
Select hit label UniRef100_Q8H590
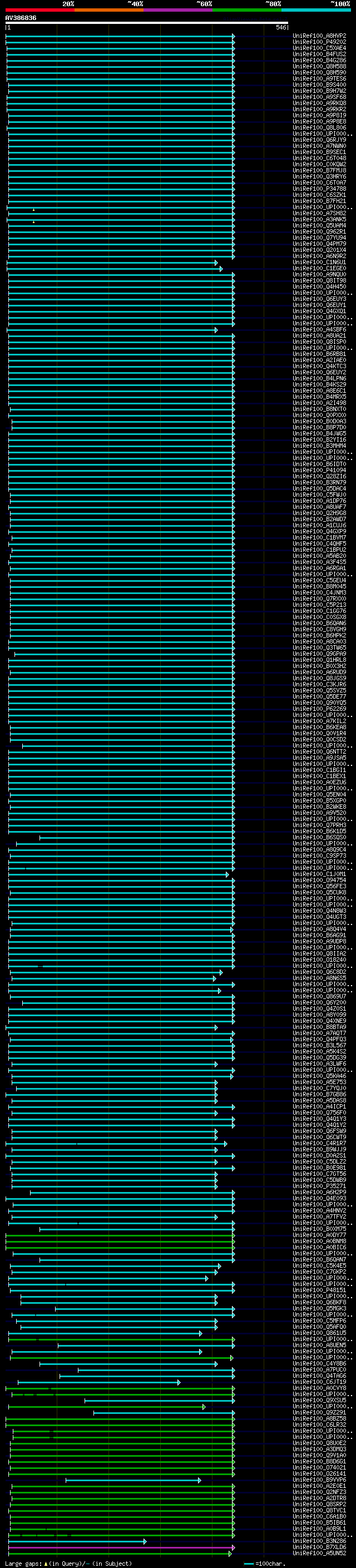(319, 73)
